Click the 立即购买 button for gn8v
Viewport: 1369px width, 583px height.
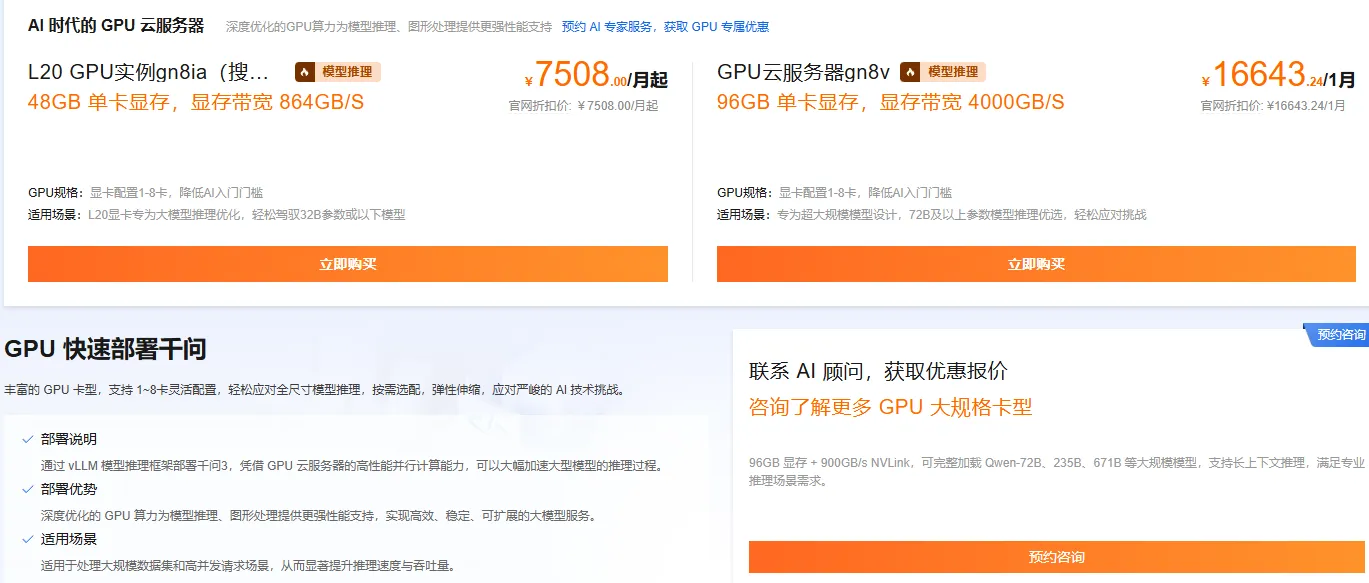tap(1036, 263)
